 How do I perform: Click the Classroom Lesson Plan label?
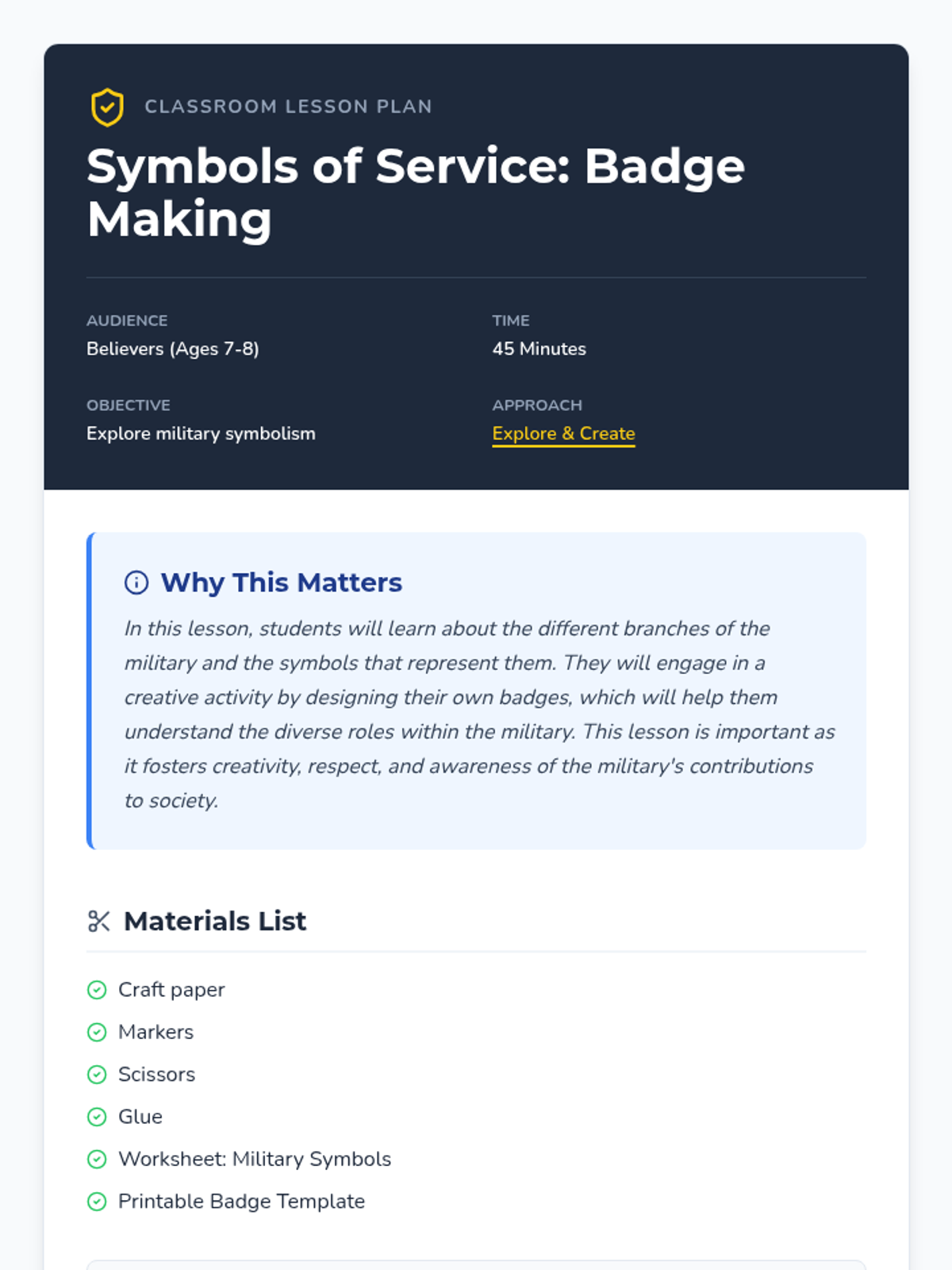click(288, 106)
